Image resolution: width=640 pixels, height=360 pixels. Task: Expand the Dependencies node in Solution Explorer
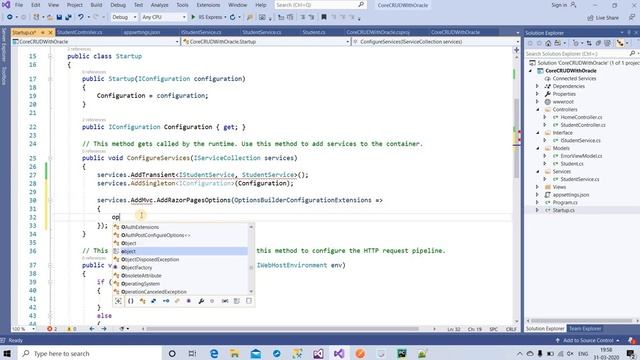pos(538,86)
